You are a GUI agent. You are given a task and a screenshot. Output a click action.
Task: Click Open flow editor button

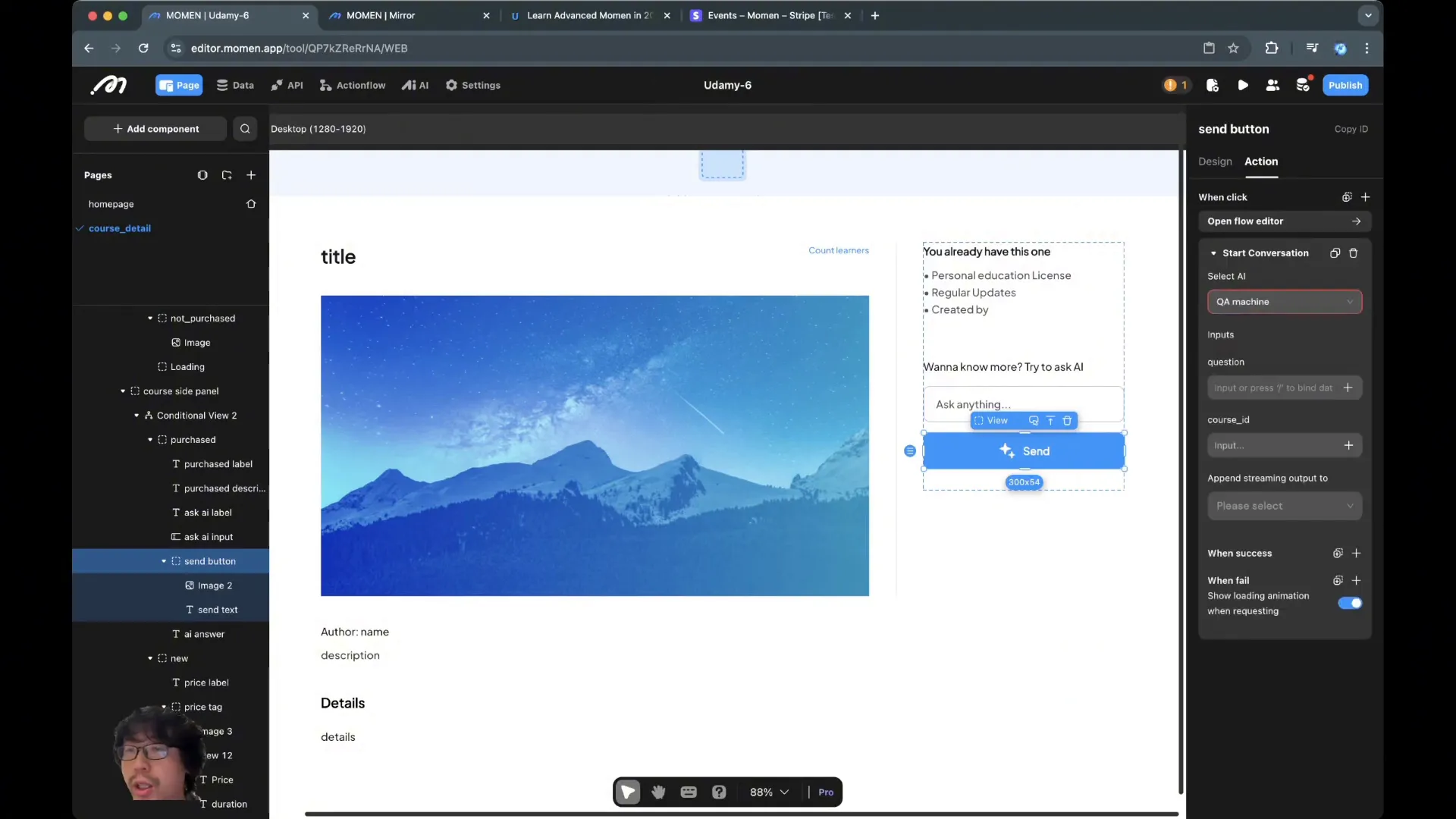click(x=1285, y=221)
